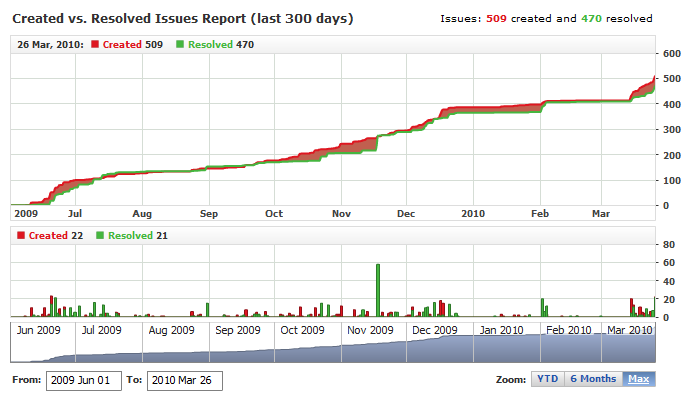
Task: Click the 2010 label on the cumulative chart axis
Action: tap(474, 213)
